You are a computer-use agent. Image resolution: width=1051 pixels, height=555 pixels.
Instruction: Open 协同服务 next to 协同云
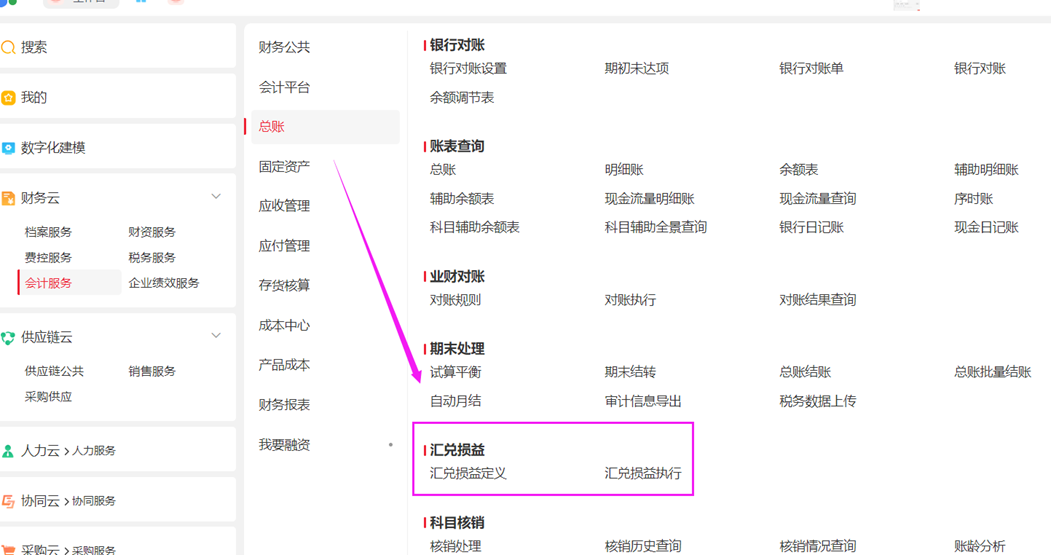click(94, 501)
